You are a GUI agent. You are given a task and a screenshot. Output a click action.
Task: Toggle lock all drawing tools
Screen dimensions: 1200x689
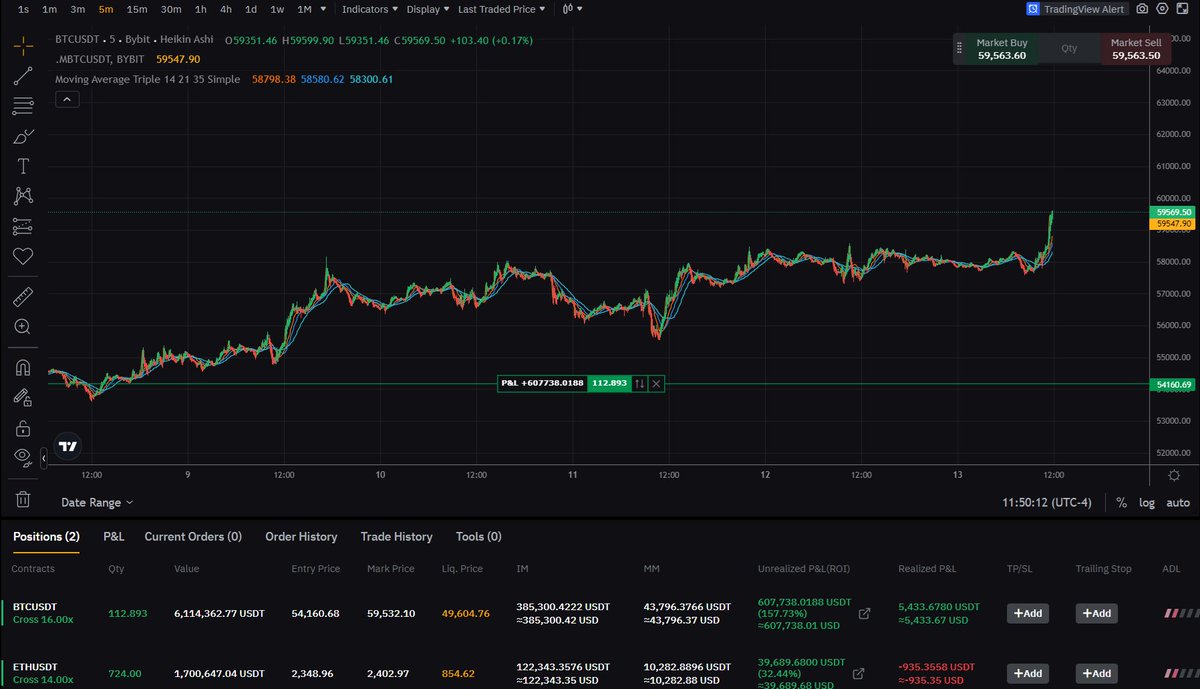(23, 428)
